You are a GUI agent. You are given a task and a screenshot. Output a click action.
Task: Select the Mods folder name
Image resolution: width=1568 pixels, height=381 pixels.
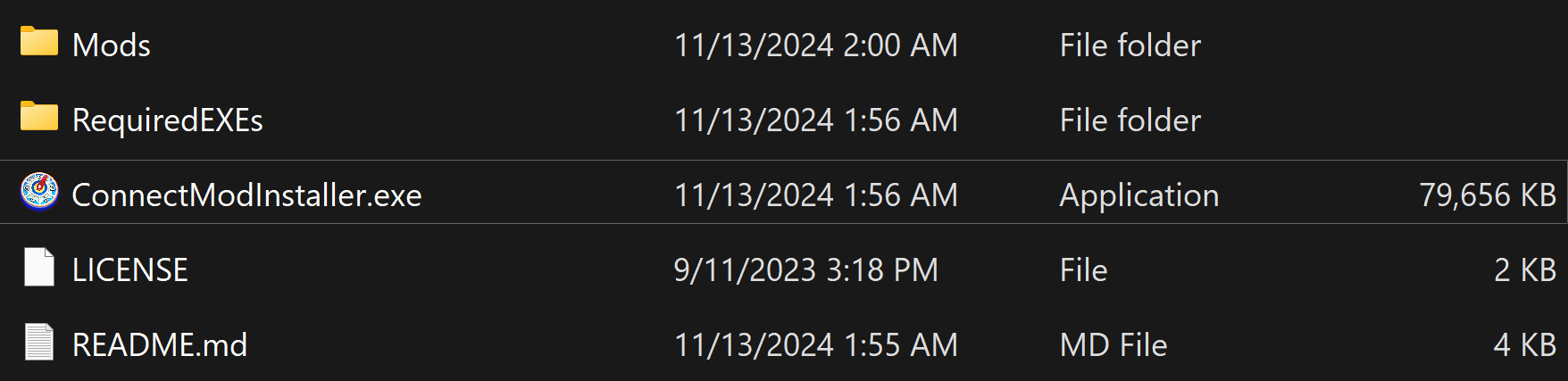(112, 46)
